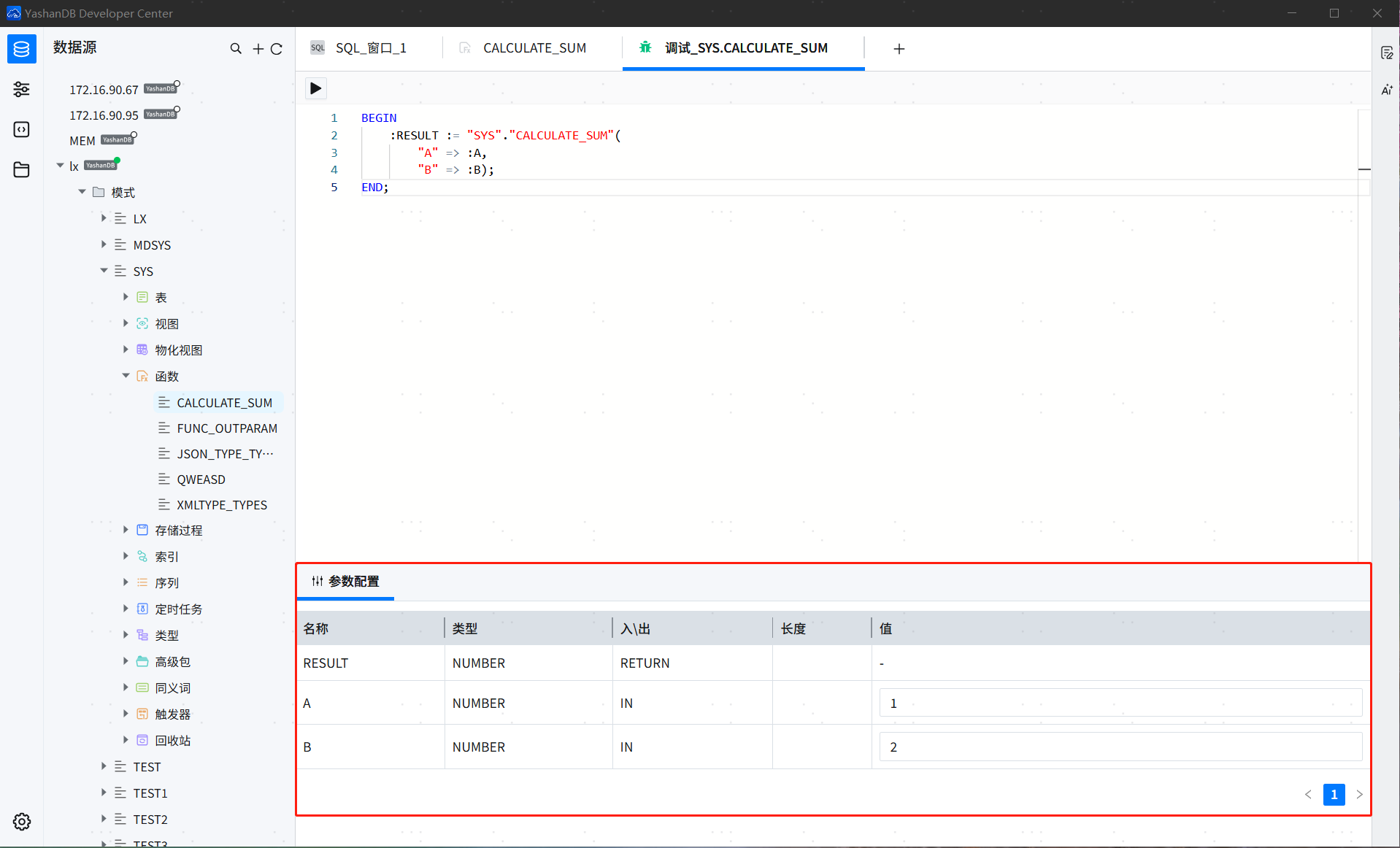This screenshot has height=848, width=1400.
Task: Click parameter A value input field
Action: click(x=1119, y=702)
